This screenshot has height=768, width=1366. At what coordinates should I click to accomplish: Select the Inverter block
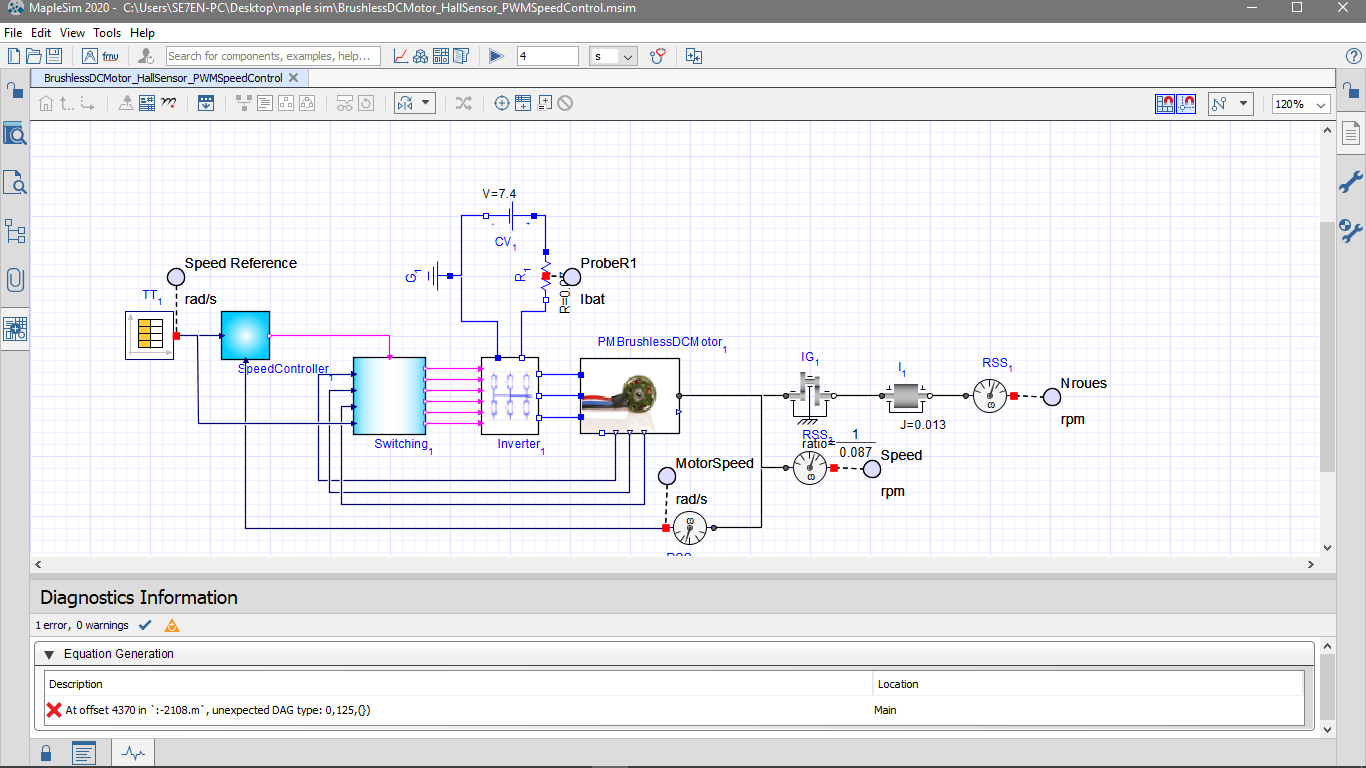(x=510, y=396)
